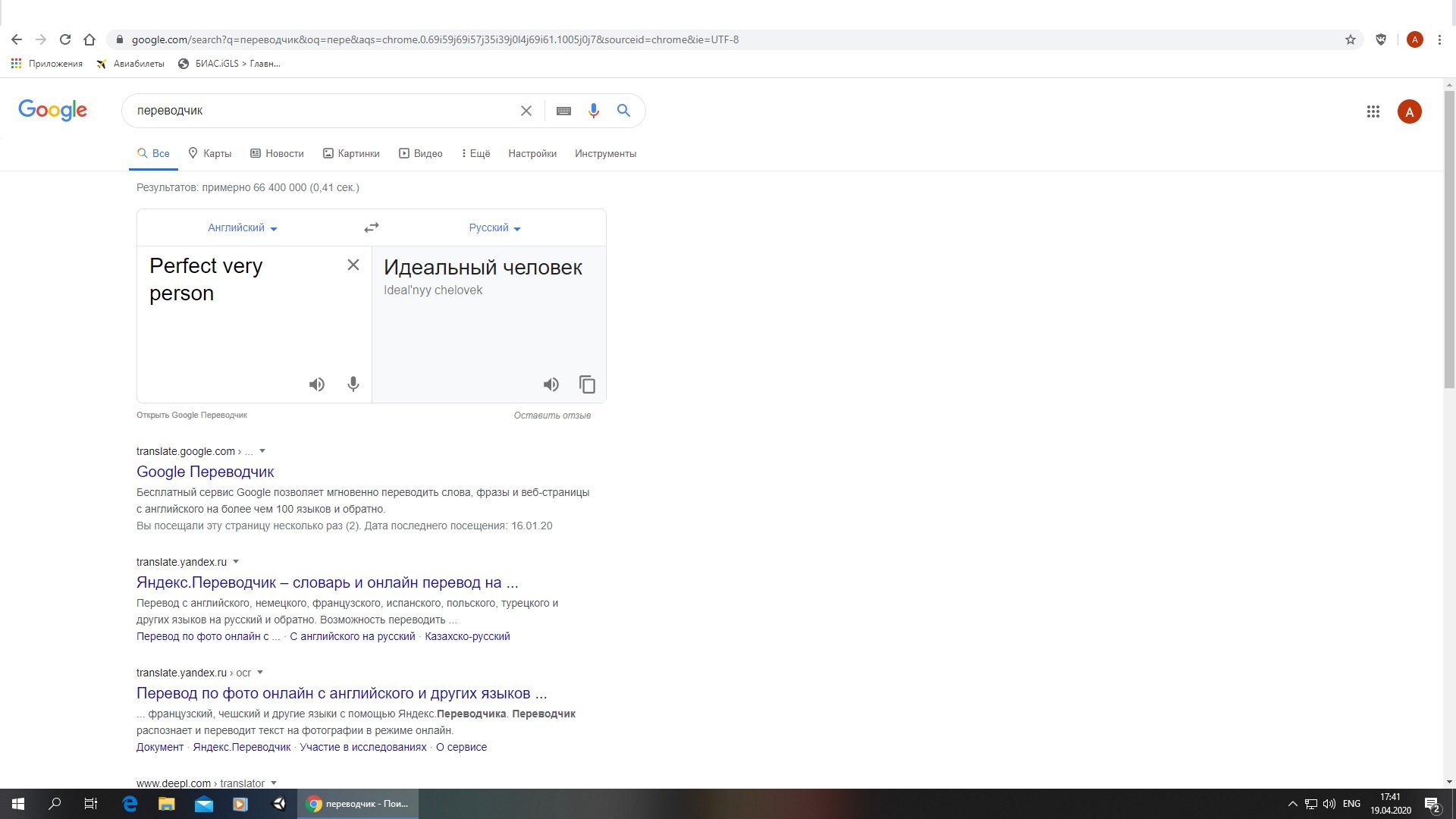The image size is (1456, 819).
Task: Open the Ещё more menu
Action: pyautogui.click(x=475, y=153)
